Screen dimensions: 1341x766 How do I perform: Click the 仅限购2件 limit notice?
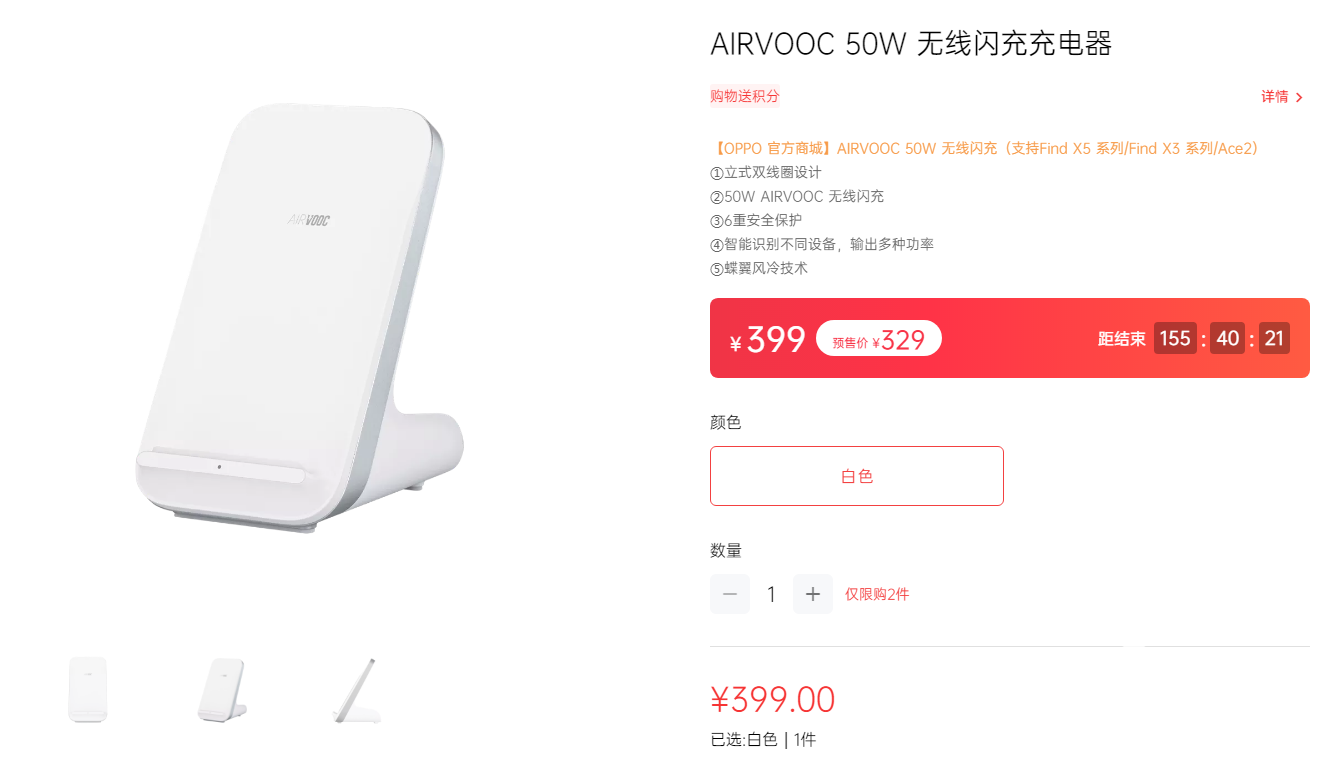(x=877, y=594)
